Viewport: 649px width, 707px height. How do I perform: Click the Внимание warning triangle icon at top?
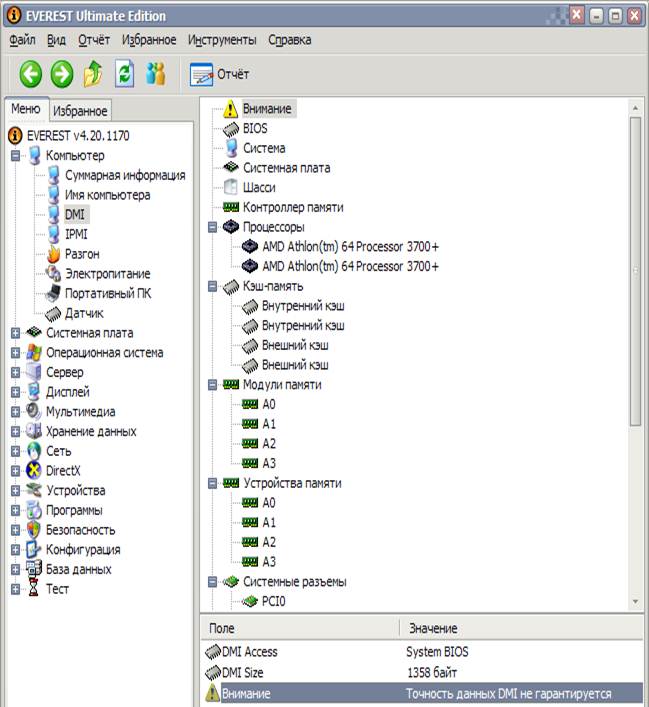click(230, 109)
